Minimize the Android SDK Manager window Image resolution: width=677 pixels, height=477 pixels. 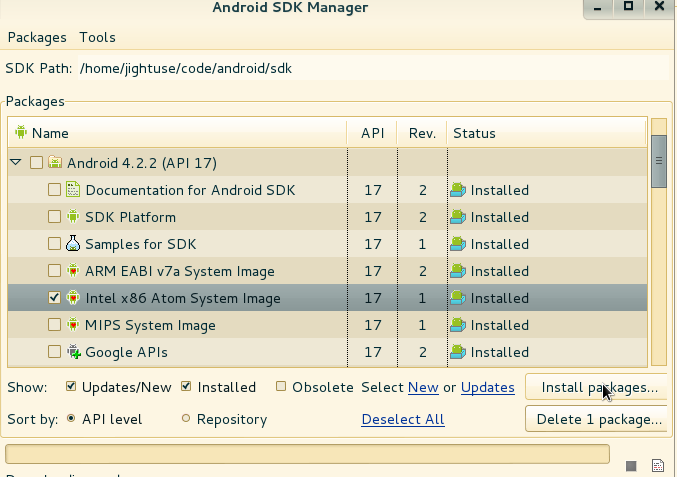pos(598,7)
